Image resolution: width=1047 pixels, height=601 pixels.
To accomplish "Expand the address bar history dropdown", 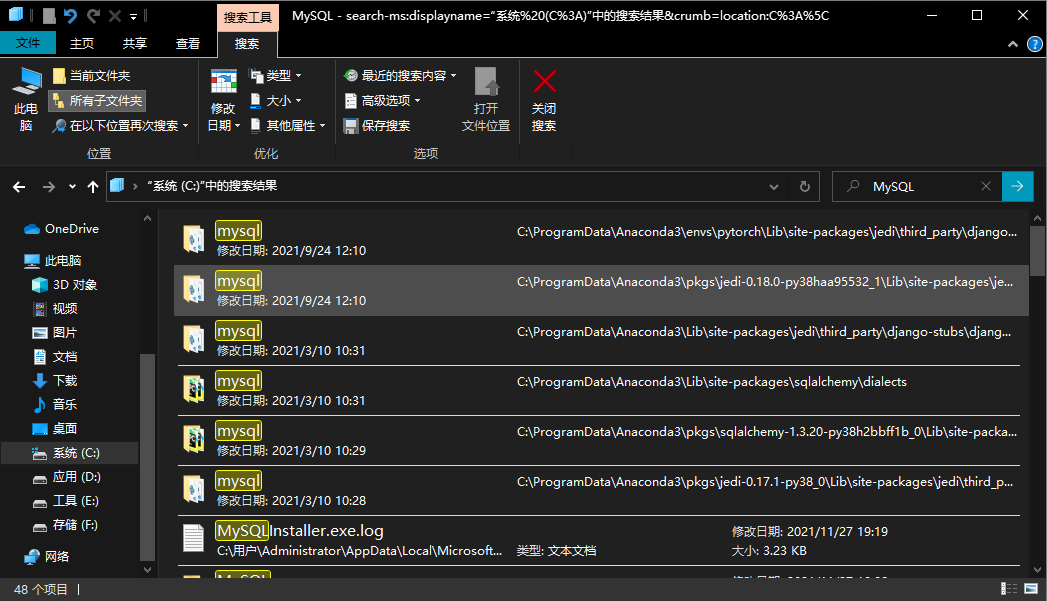I will [x=774, y=187].
